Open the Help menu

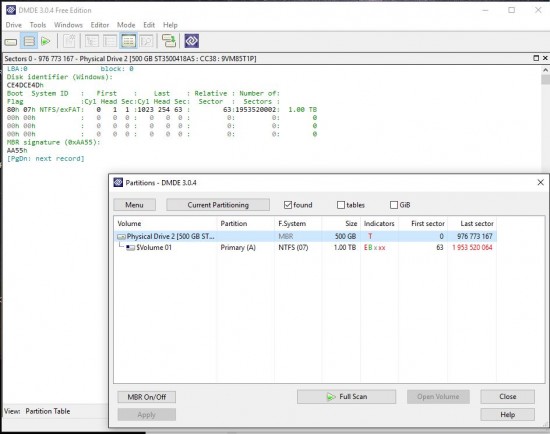point(170,25)
